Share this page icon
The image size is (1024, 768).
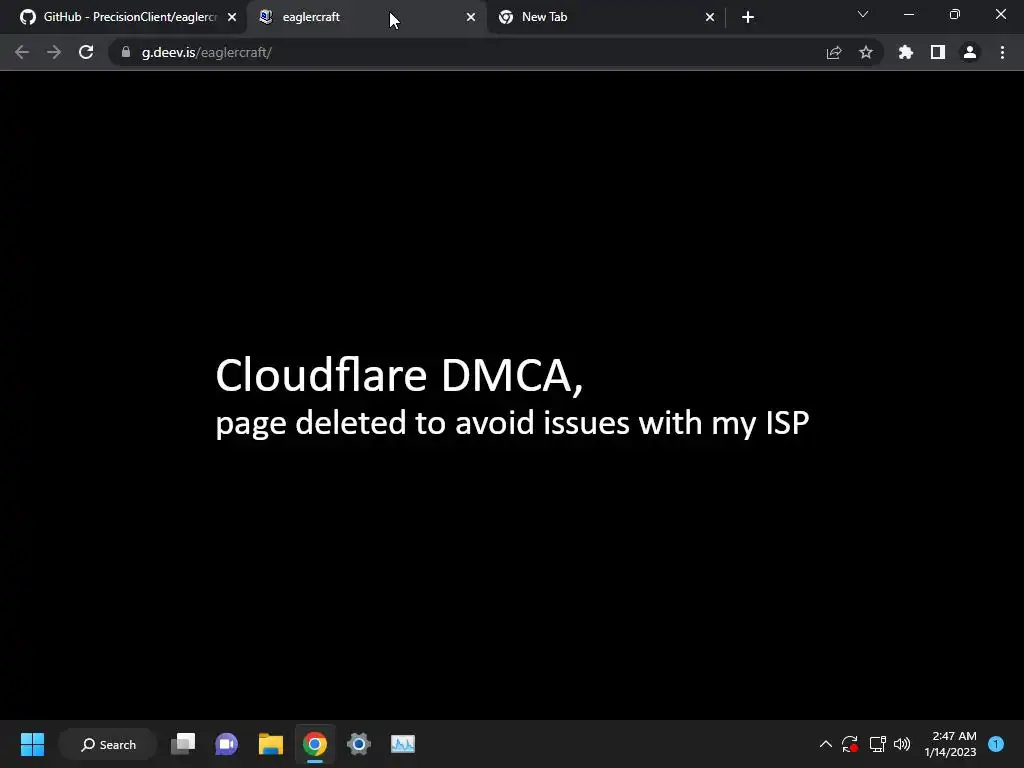pos(834,52)
